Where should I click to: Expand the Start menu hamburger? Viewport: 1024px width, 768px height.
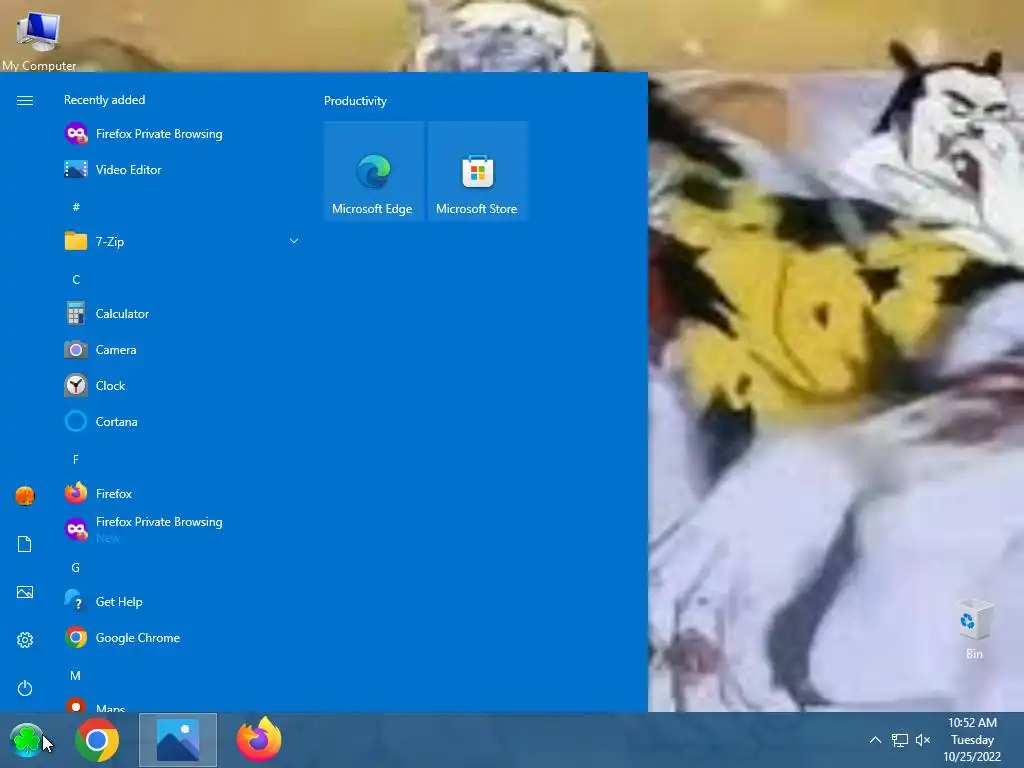point(25,101)
